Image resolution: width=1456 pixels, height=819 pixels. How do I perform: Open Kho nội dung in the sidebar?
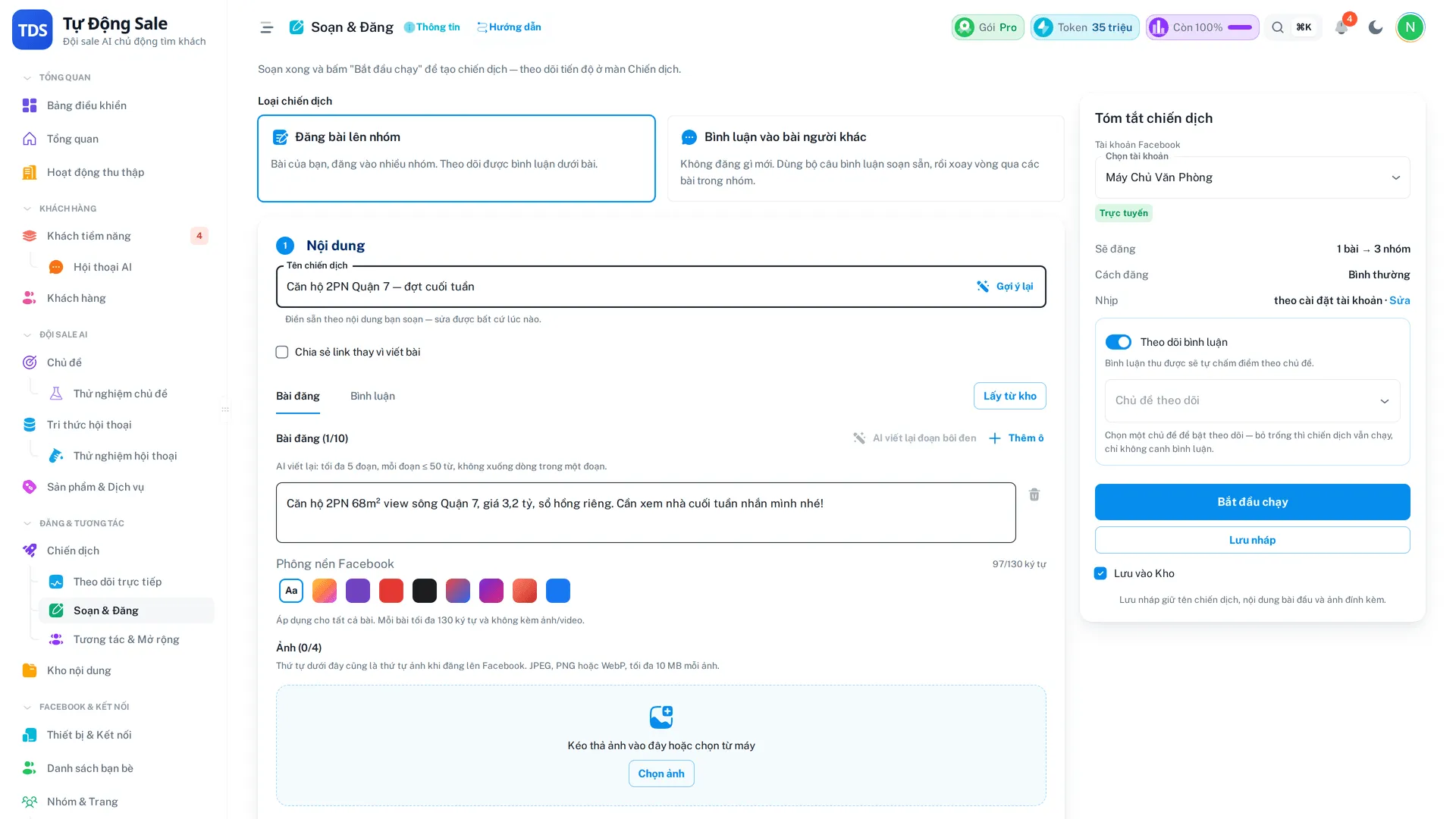79,670
